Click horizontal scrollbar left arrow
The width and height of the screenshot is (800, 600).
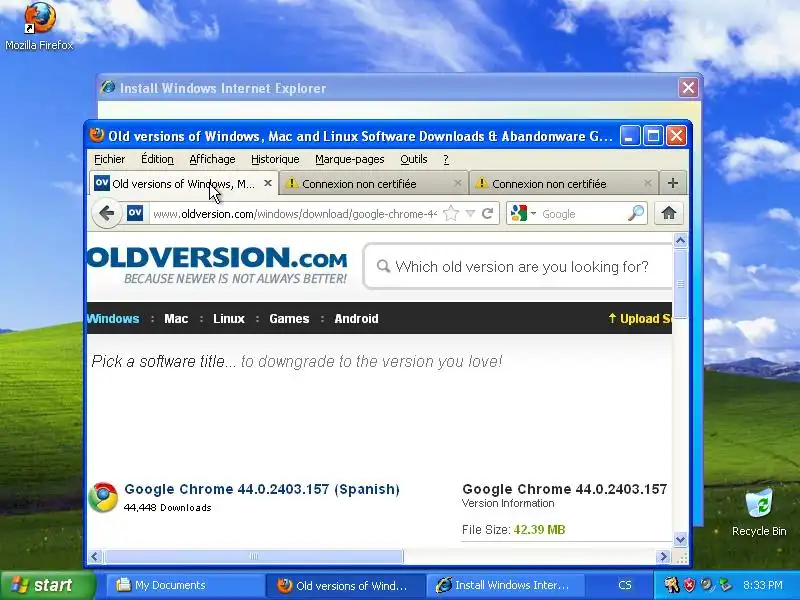click(x=94, y=556)
